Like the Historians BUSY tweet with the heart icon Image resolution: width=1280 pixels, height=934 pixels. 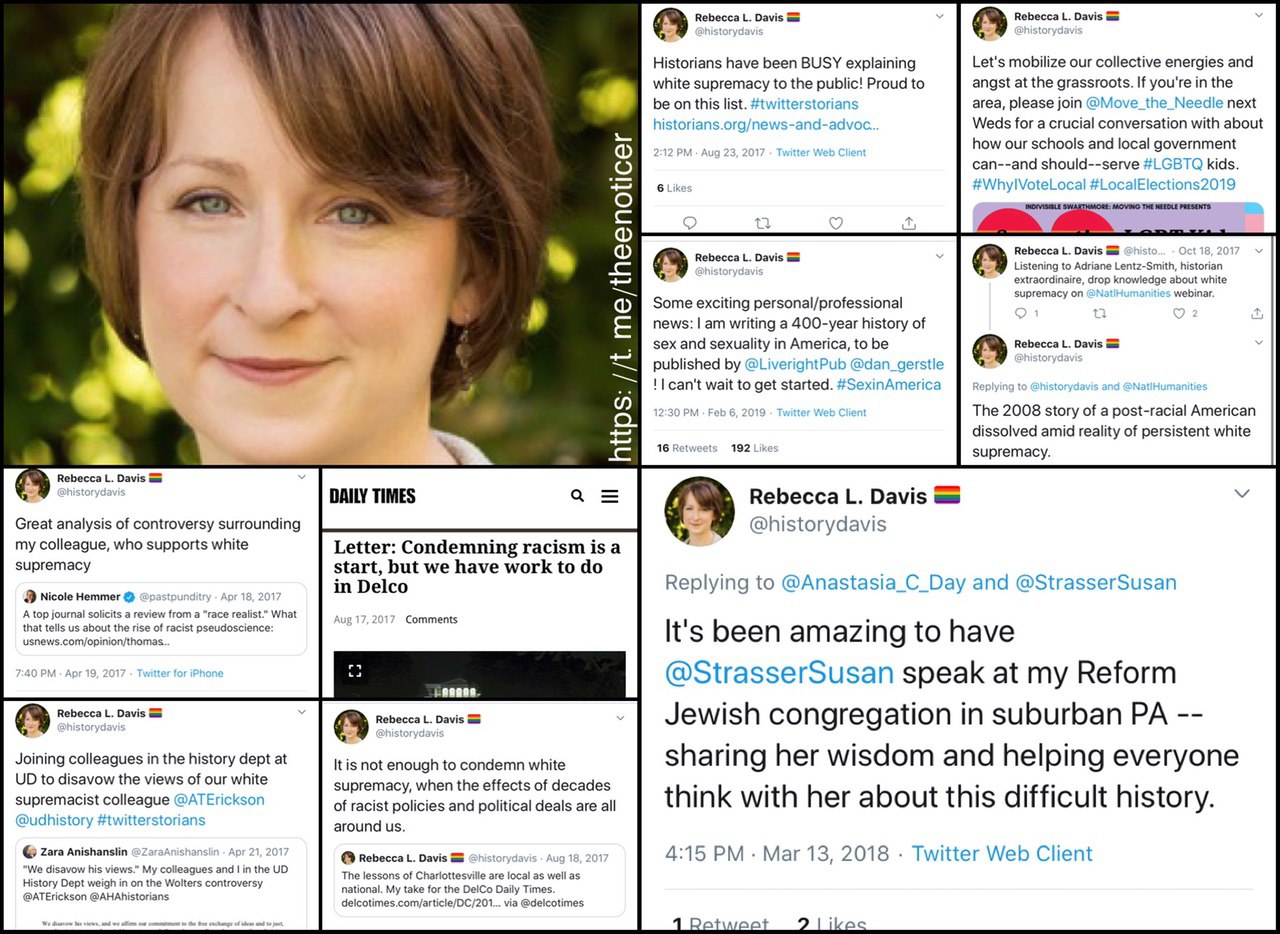836,223
